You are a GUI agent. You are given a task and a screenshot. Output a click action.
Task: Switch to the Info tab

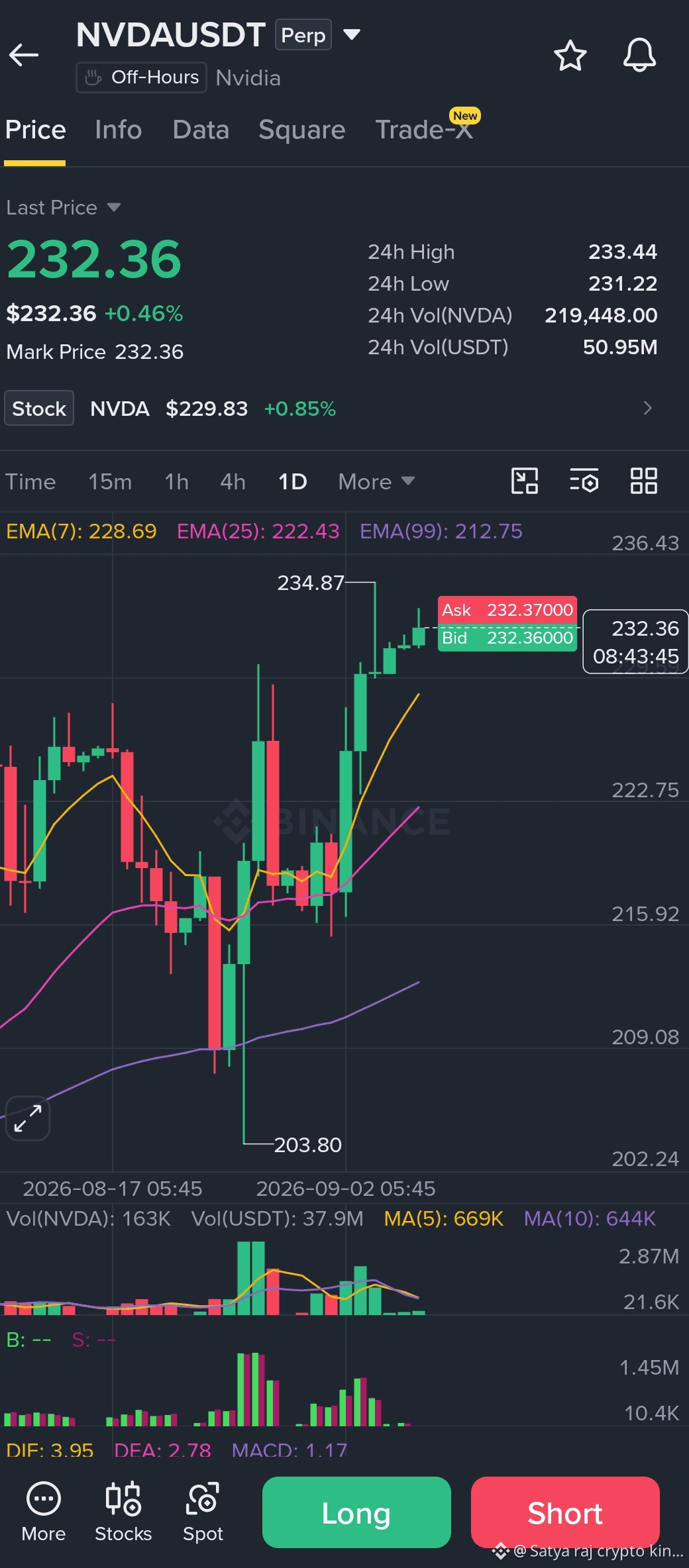click(x=118, y=130)
